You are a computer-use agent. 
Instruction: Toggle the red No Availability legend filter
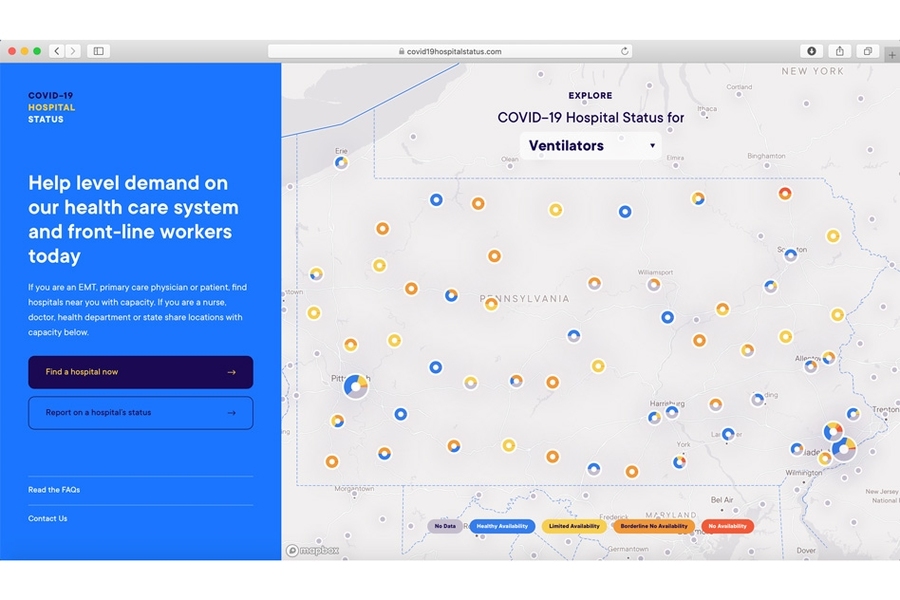(727, 526)
